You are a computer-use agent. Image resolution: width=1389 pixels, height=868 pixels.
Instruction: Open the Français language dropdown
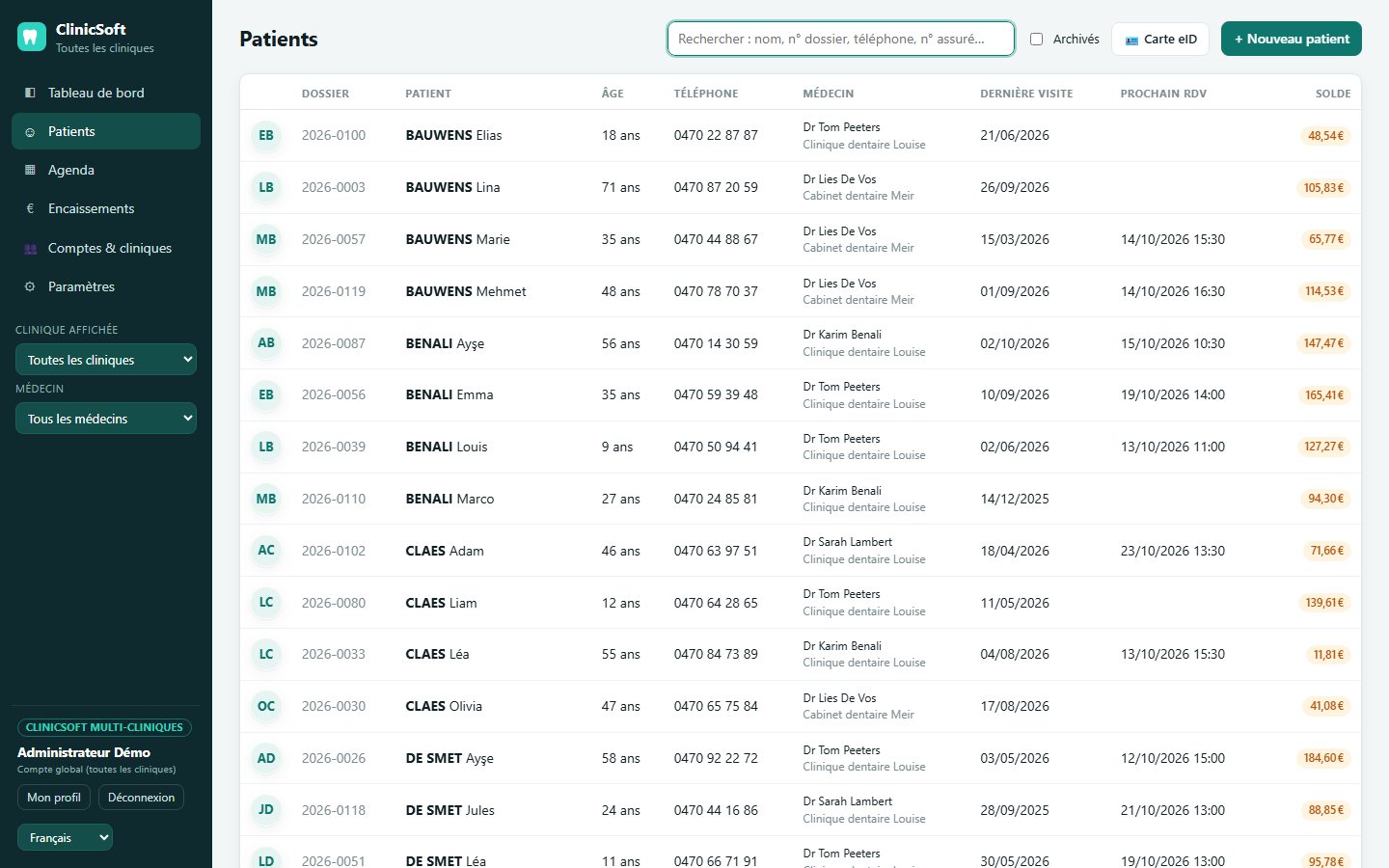(65, 837)
